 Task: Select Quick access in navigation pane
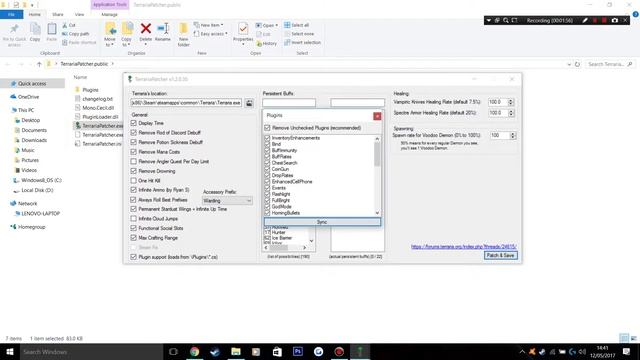pos(32,84)
